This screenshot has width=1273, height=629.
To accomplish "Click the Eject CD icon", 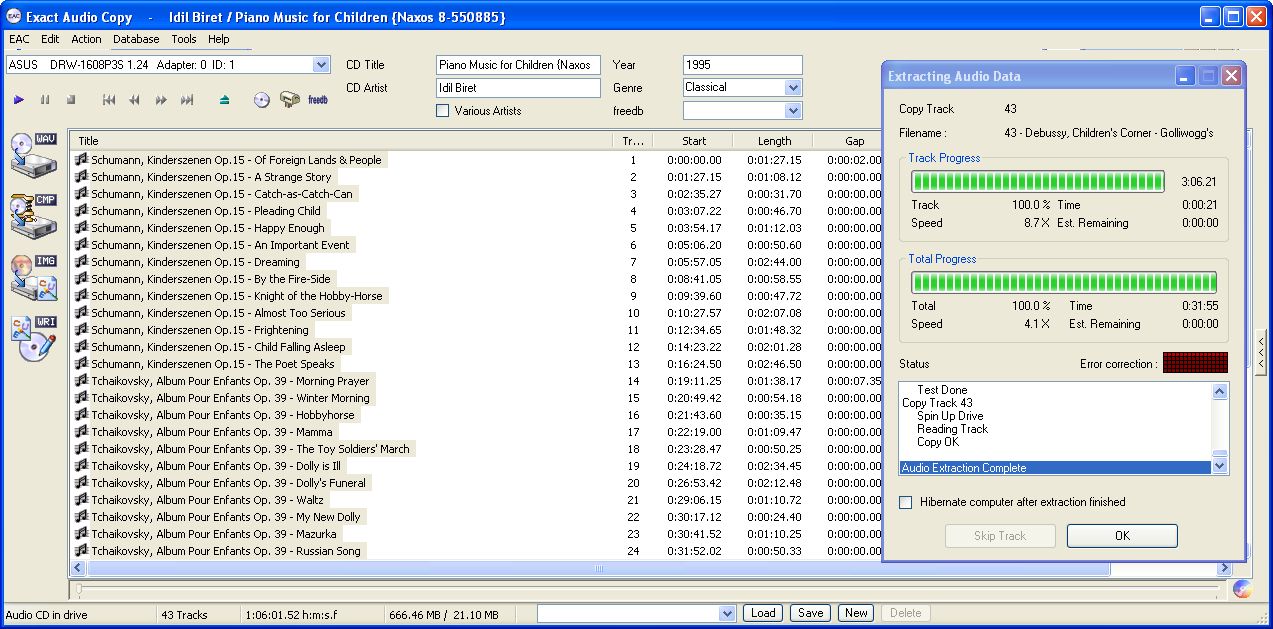I will pyautogui.click(x=225, y=100).
